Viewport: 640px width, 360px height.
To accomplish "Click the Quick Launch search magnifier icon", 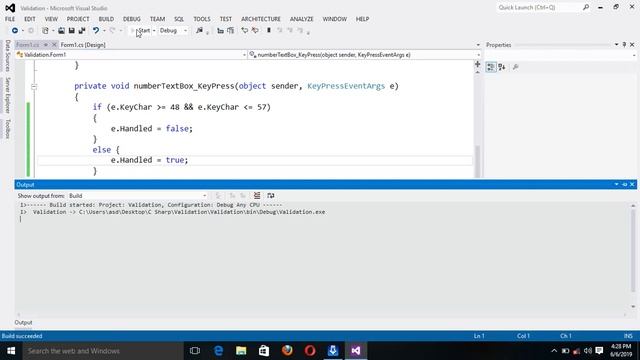I will pyautogui.click(x=586, y=7).
